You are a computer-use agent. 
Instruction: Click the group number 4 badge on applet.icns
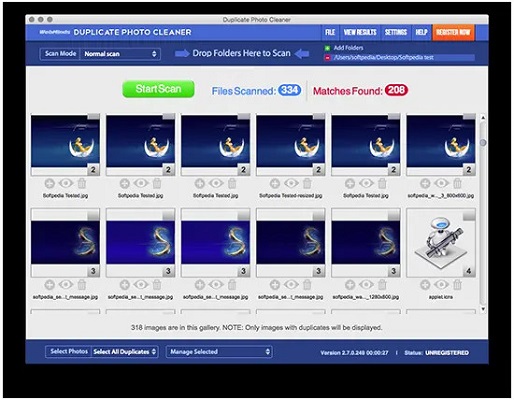pos(469,271)
